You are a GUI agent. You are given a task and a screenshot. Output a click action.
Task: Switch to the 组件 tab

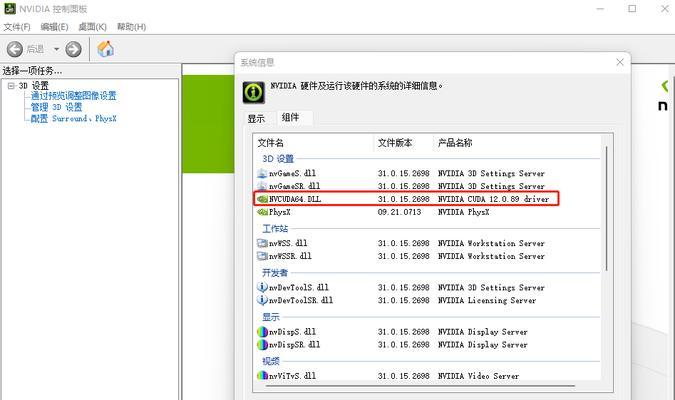click(291, 117)
